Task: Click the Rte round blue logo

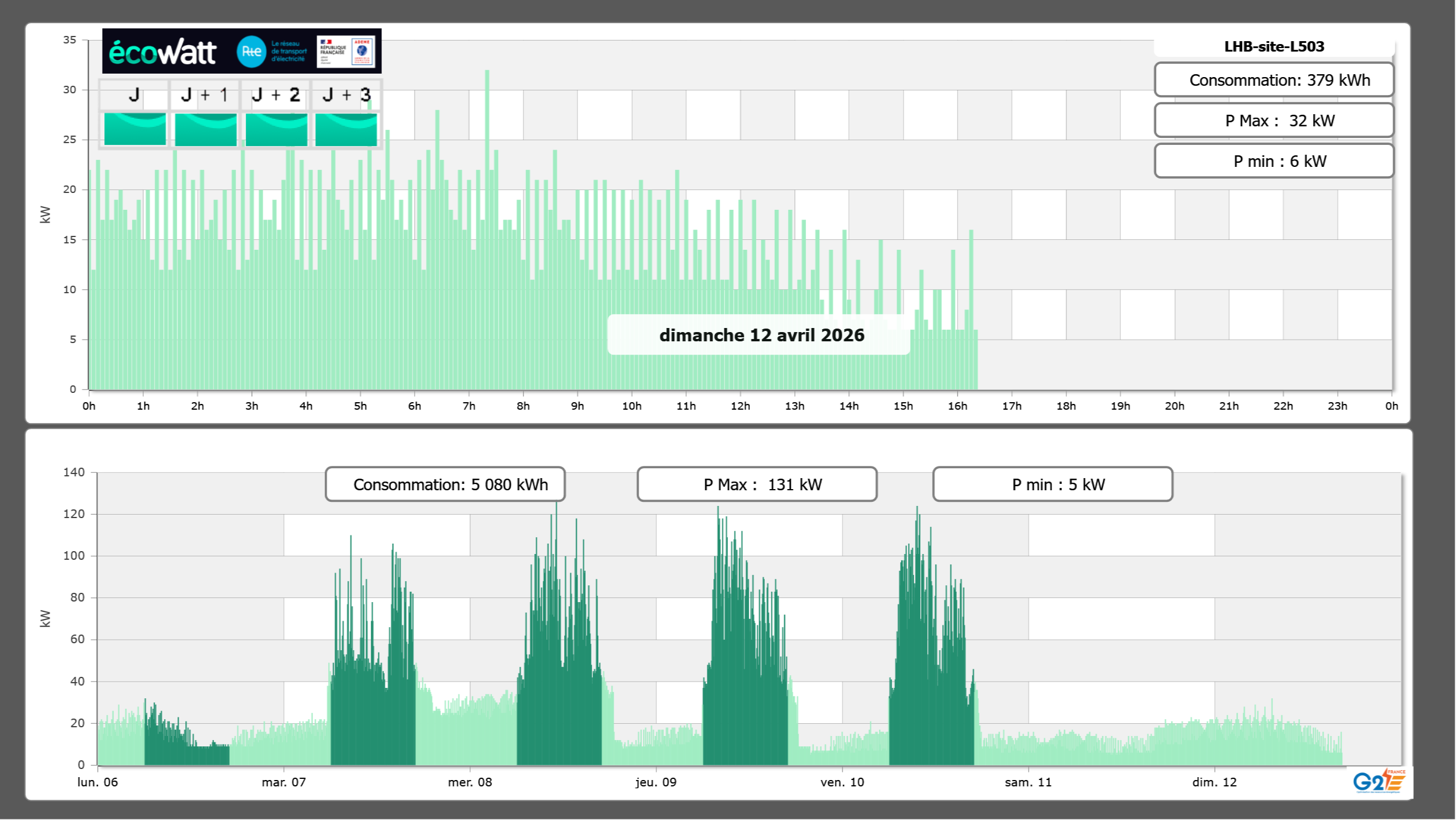Action: coord(251,52)
